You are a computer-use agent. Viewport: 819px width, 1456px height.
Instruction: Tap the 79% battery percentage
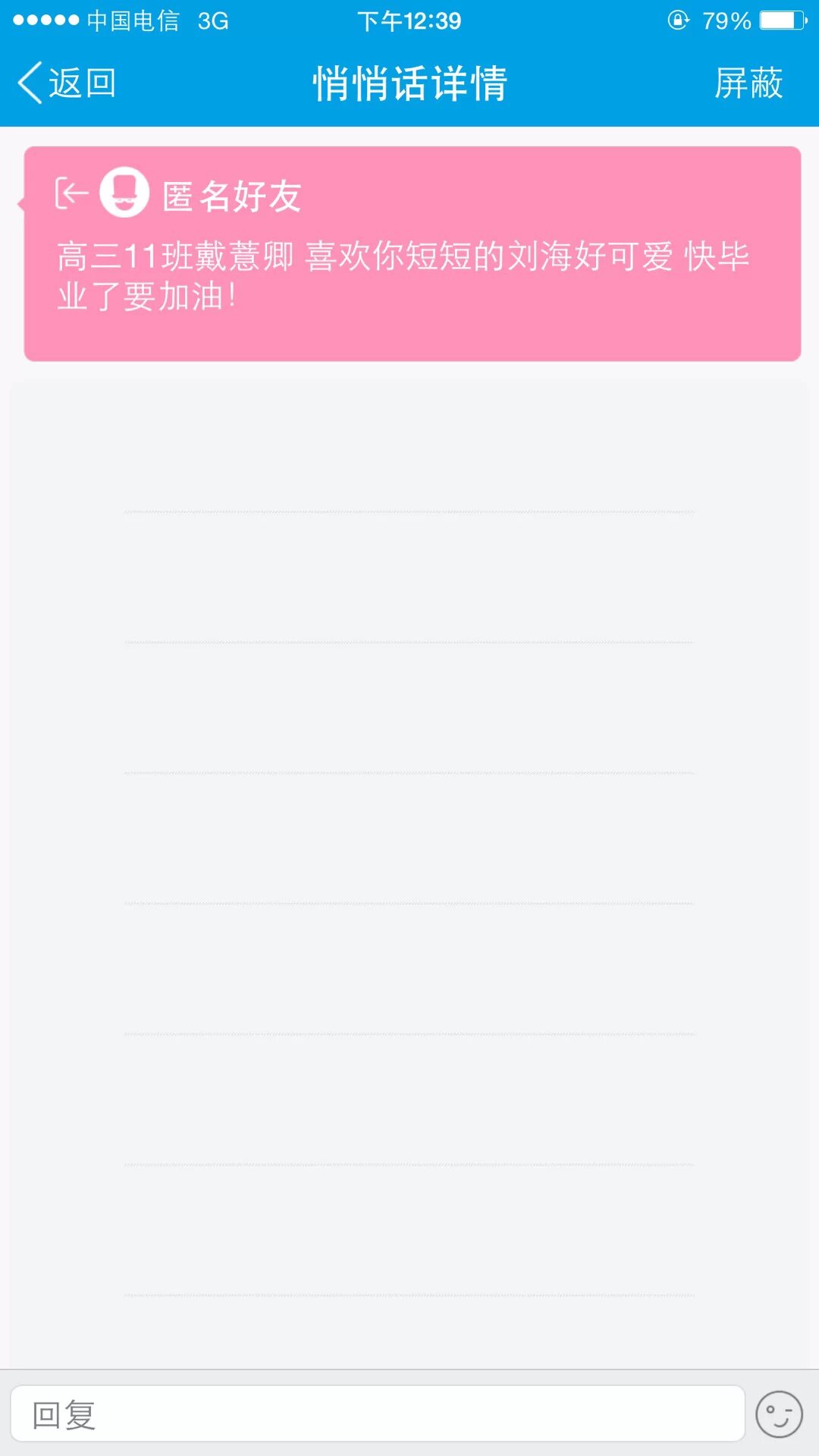[726, 20]
